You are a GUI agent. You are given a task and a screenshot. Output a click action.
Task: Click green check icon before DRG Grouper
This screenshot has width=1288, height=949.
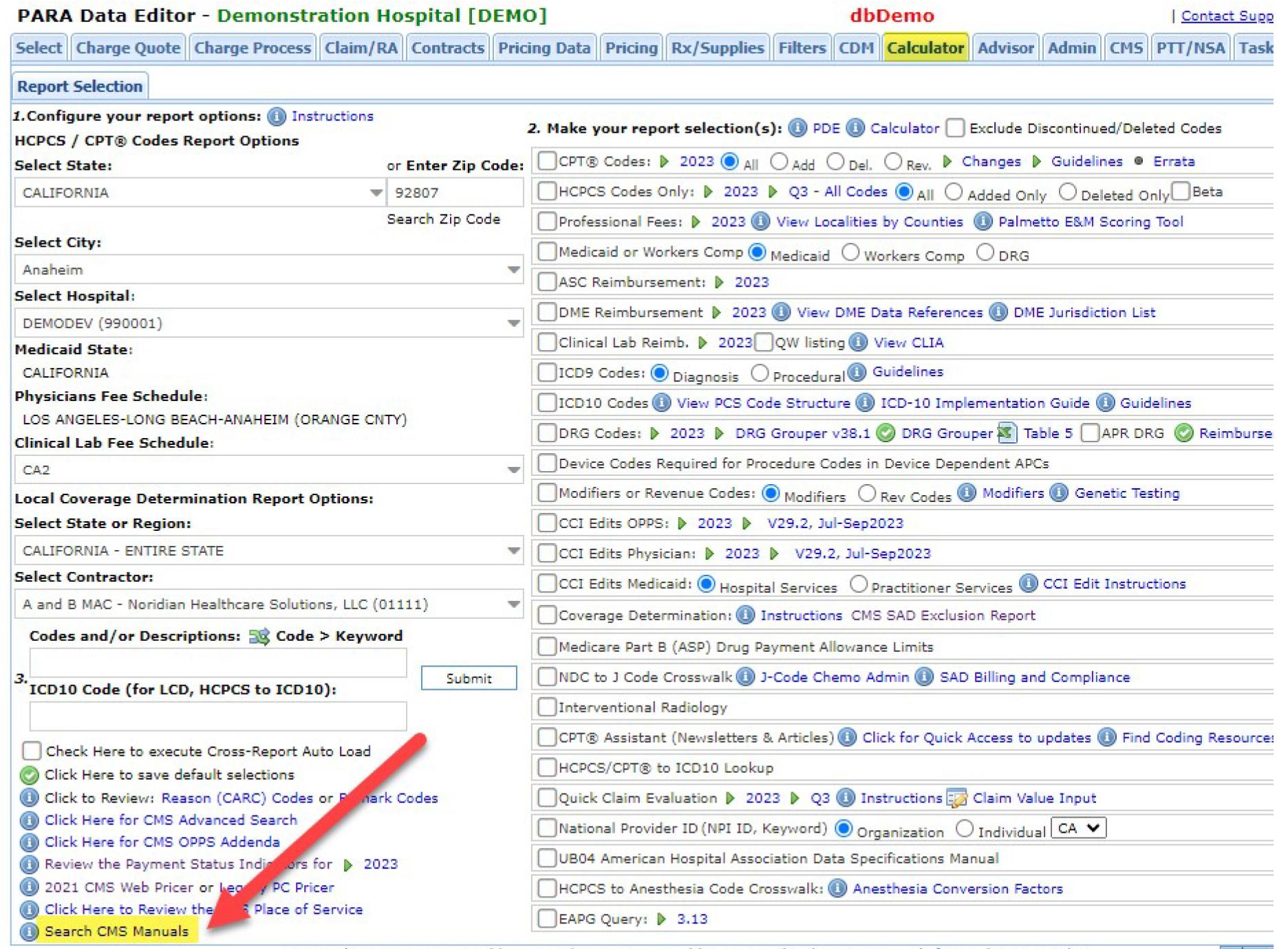886,434
